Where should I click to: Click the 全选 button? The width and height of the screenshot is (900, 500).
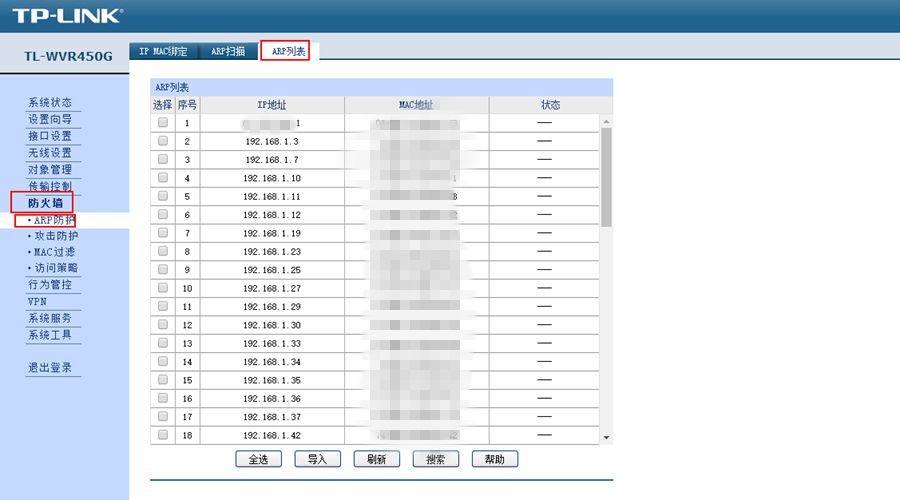click(x=259, y=459)
